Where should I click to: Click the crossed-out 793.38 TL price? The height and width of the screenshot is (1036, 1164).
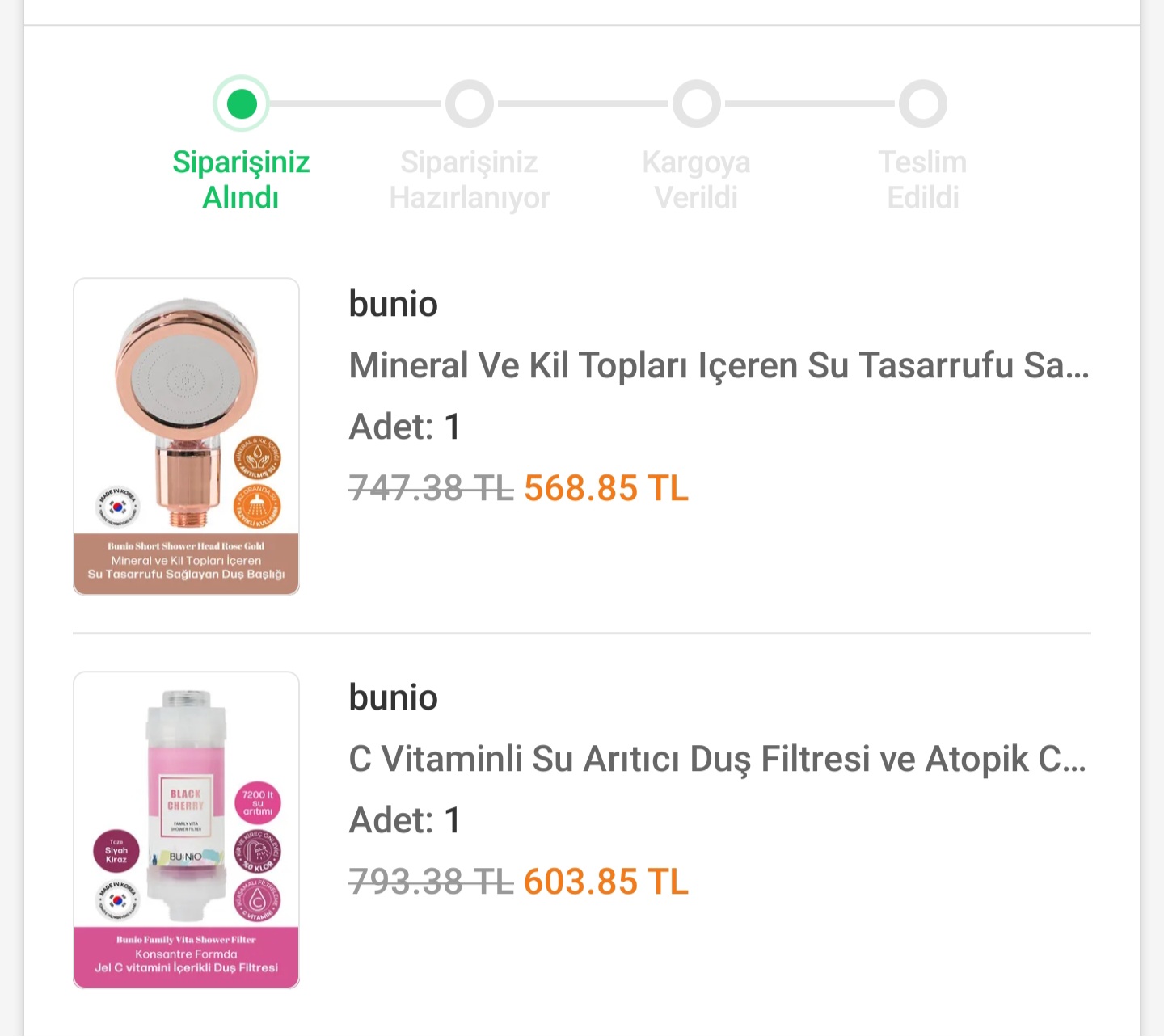[x=431, y=882]
